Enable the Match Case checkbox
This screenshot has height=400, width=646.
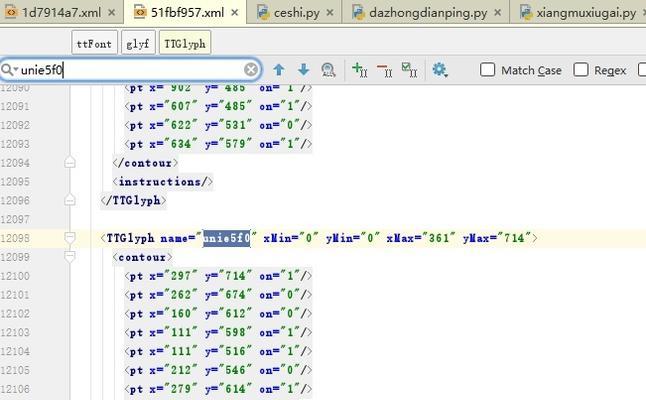[x=487, y=70]
